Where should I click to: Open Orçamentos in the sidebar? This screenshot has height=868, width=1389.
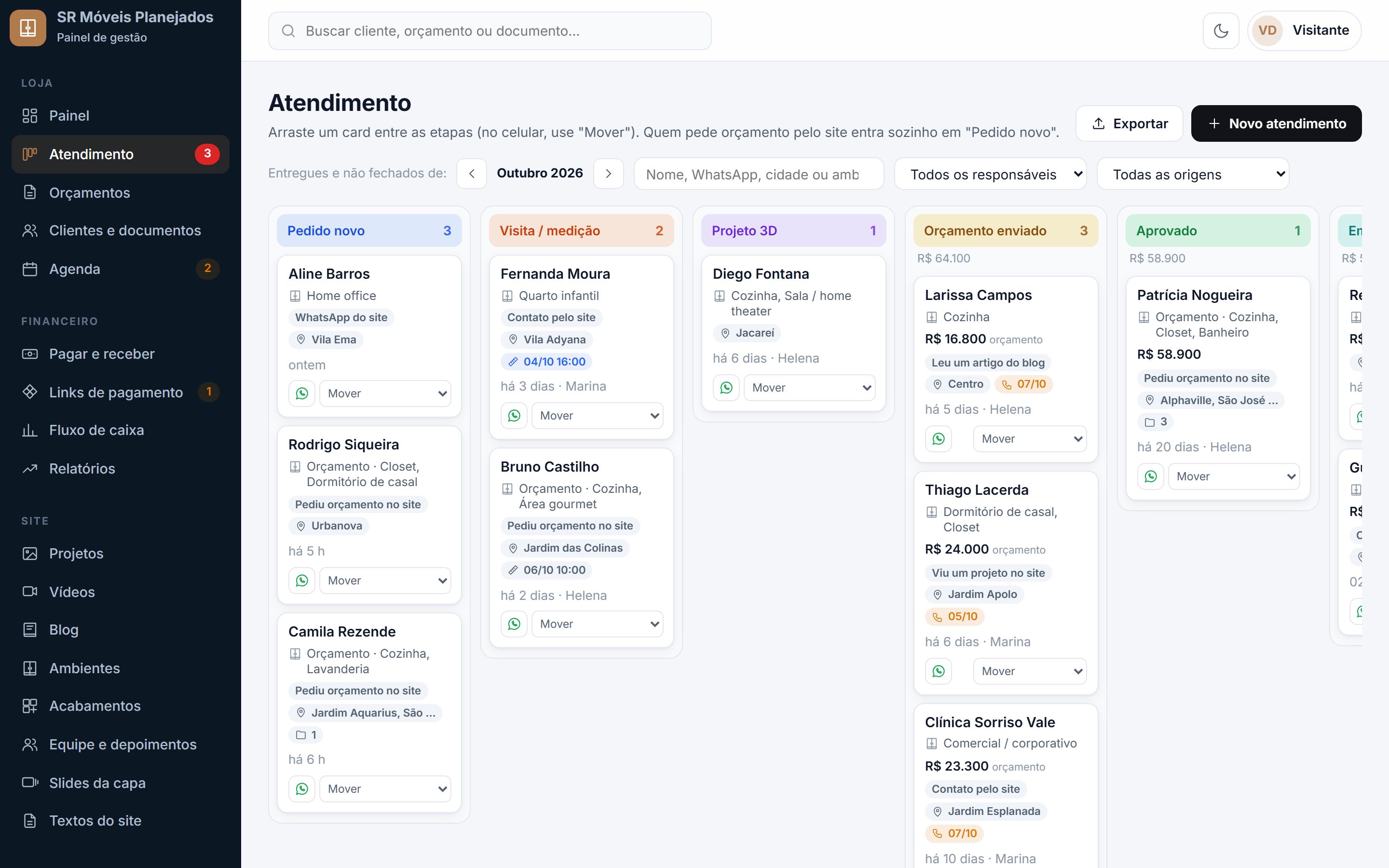[x=120, y=192]
